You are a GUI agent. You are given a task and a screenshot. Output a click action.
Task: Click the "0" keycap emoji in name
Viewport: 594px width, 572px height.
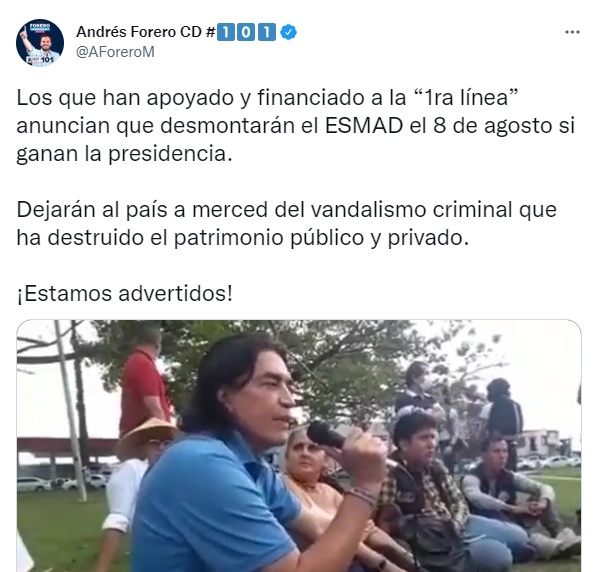[246, 32]
